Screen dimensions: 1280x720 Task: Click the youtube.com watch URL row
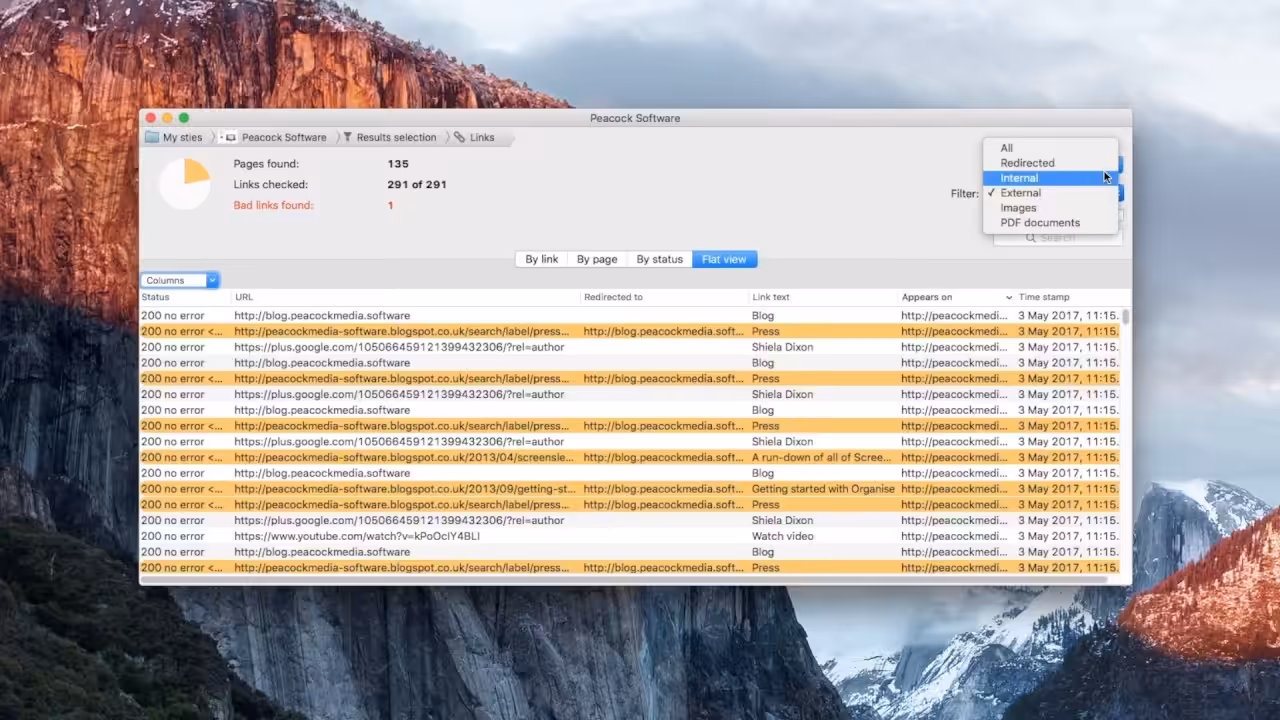[357, 536]
